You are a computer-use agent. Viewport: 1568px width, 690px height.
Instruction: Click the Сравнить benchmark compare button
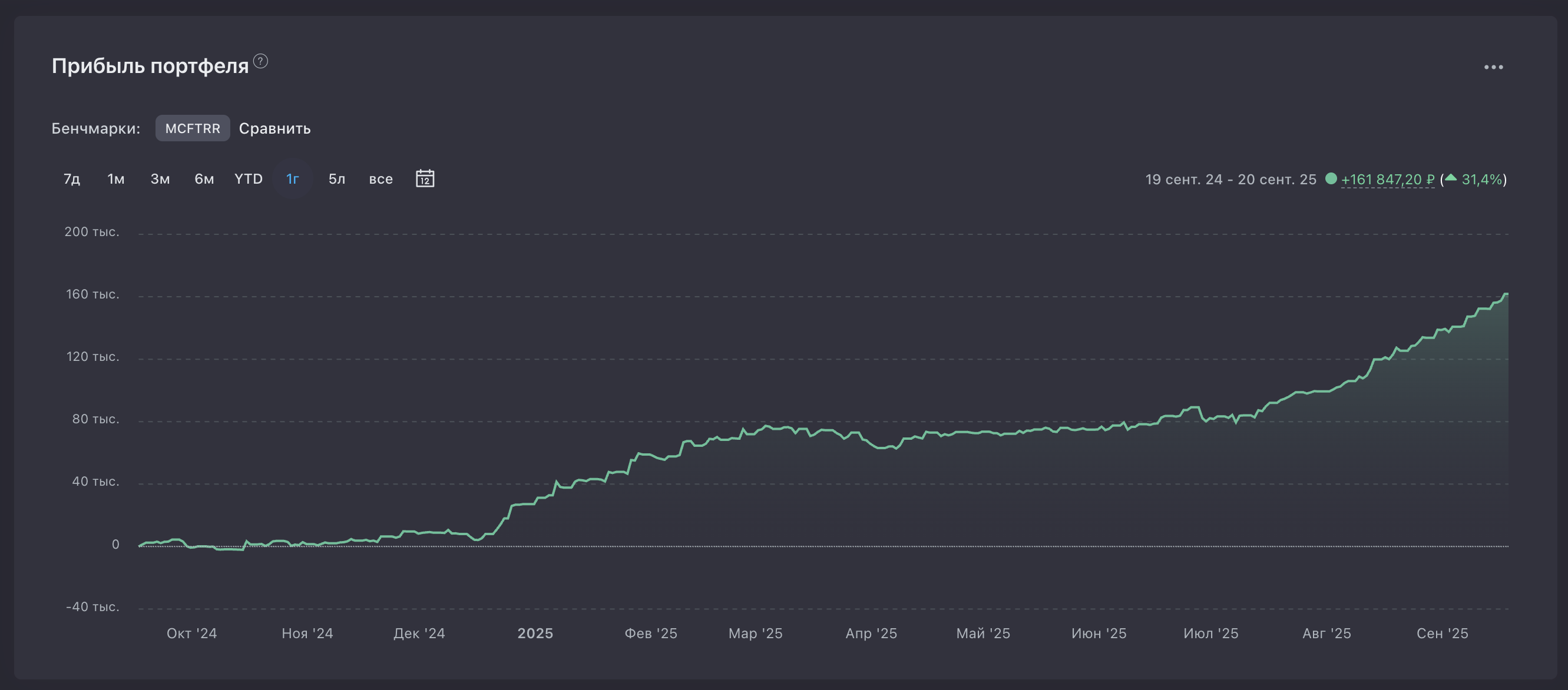274,128
